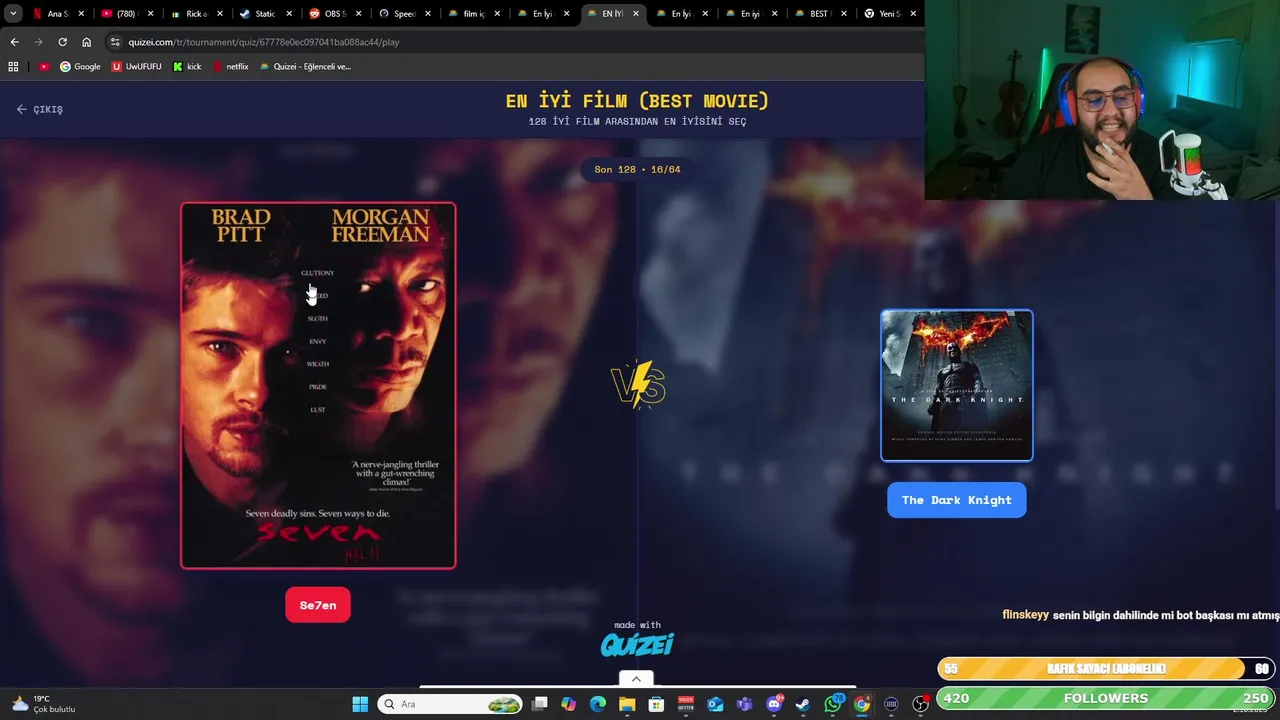Viewport: 1280px width, 720px height.
Task: Expand the bottom panel chevron arrow
Action: 636,679
